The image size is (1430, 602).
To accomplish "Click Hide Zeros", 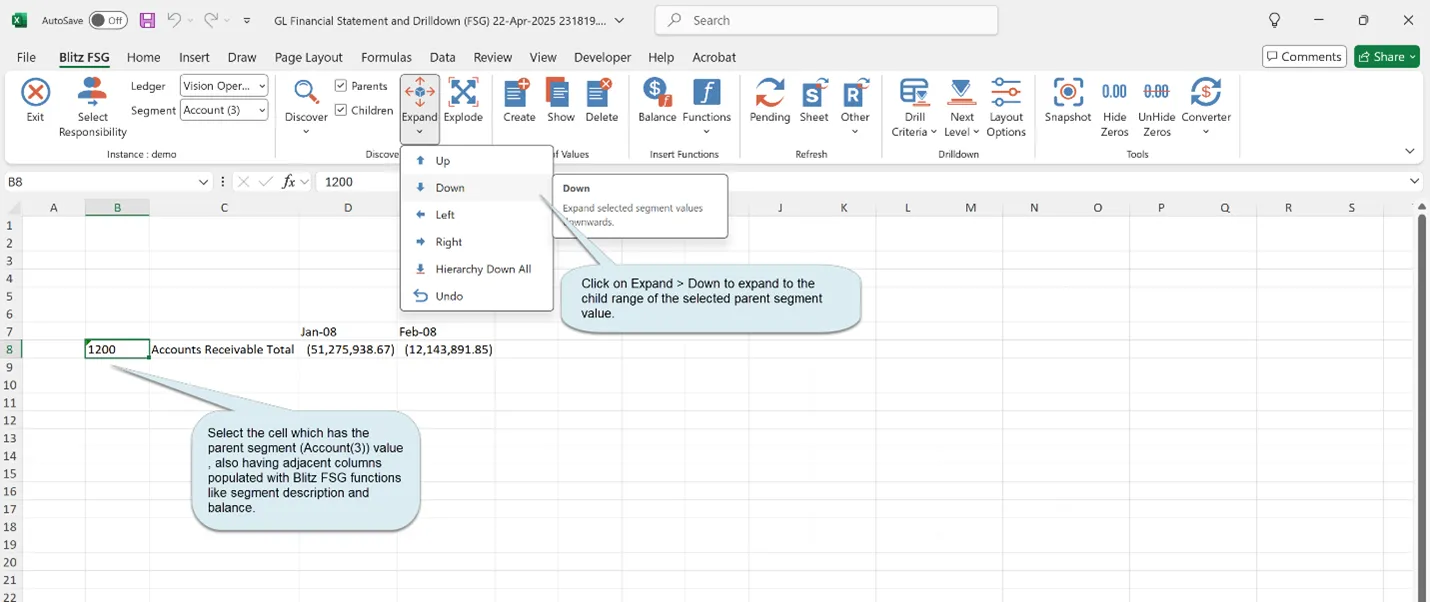I will (1114, 108).
